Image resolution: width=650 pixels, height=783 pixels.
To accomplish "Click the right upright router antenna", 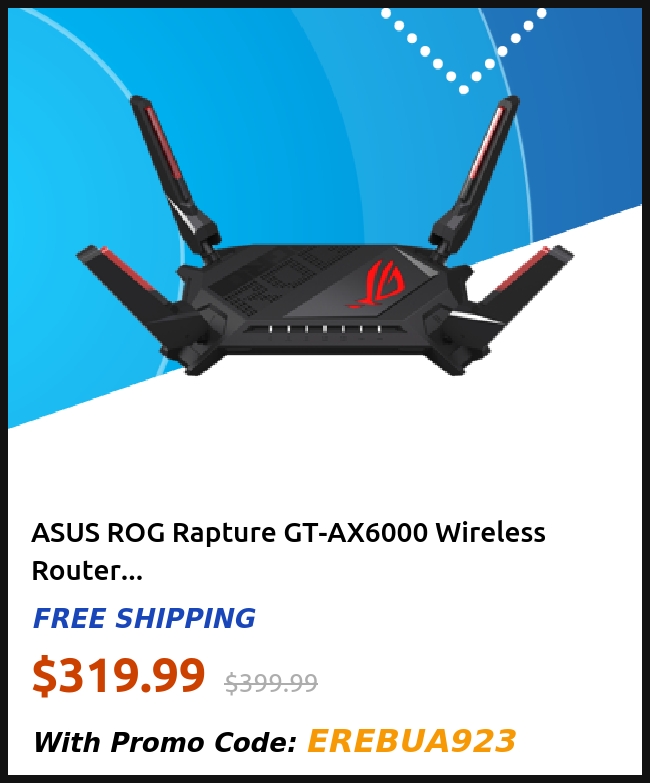I will coord(474,172).
